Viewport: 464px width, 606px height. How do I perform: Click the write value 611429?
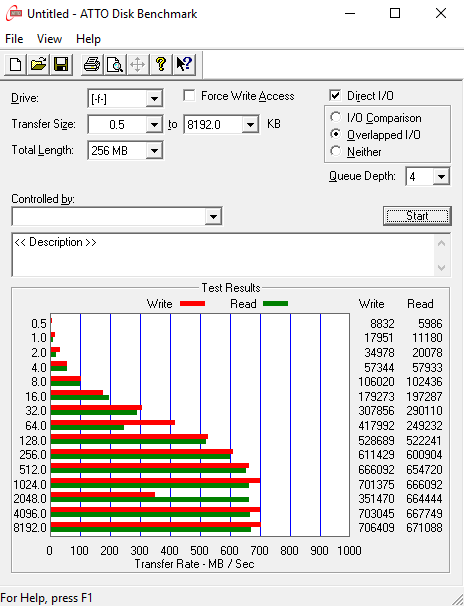376,455
